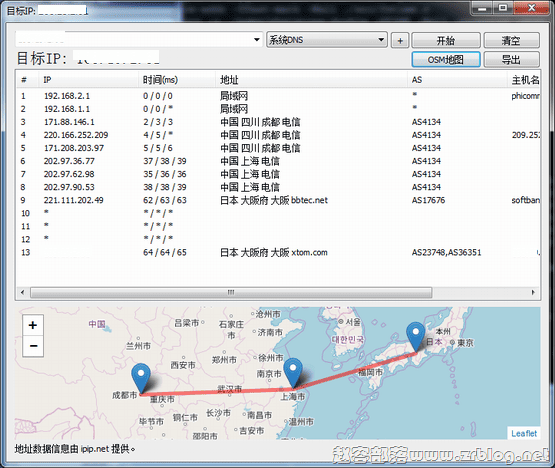Click the horizontal scrollbar thumb in table

click(x=231, y=292)
